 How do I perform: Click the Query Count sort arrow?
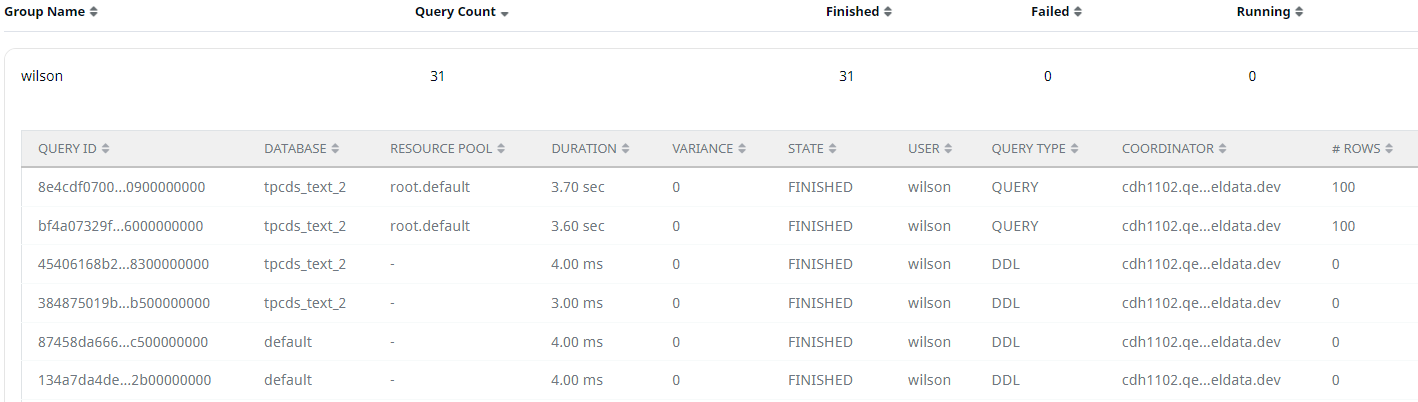coord(505,13)
